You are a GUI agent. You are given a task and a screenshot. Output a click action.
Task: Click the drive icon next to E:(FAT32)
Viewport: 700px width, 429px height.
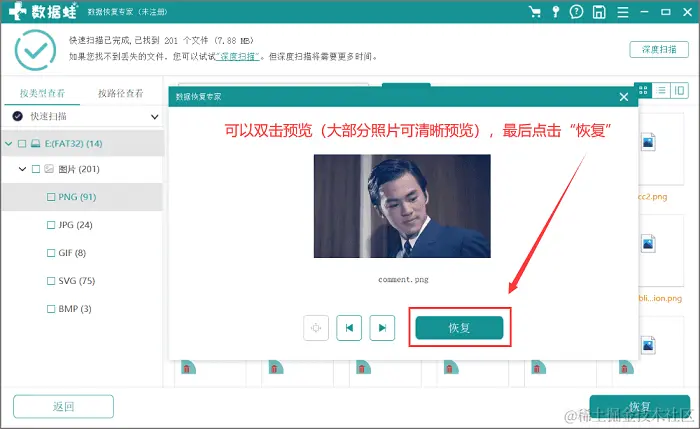pyautogui.click(x=35, y=143)
